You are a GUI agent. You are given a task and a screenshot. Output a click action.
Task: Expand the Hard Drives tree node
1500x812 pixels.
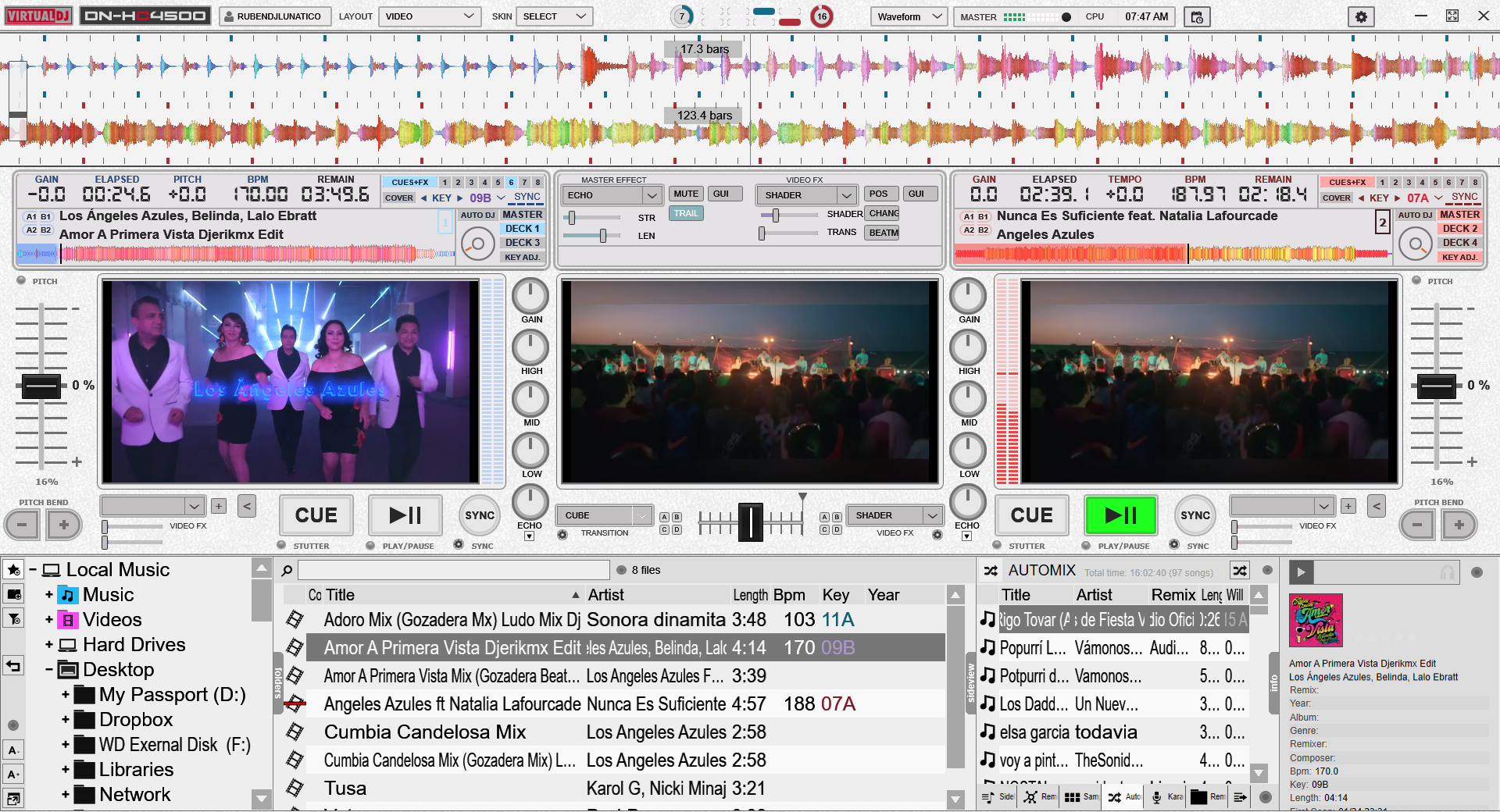point(48,645)
